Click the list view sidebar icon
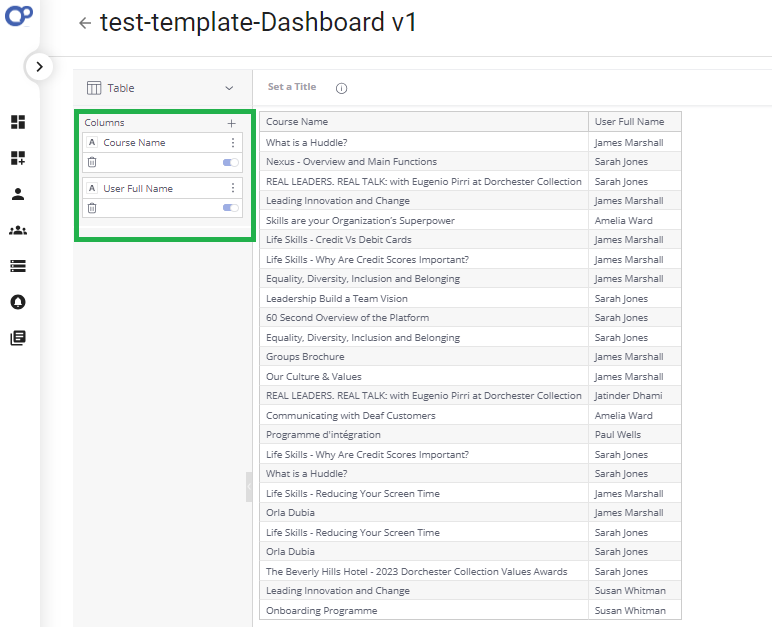Viewport: 772px width, 627px height. [18, 266]
